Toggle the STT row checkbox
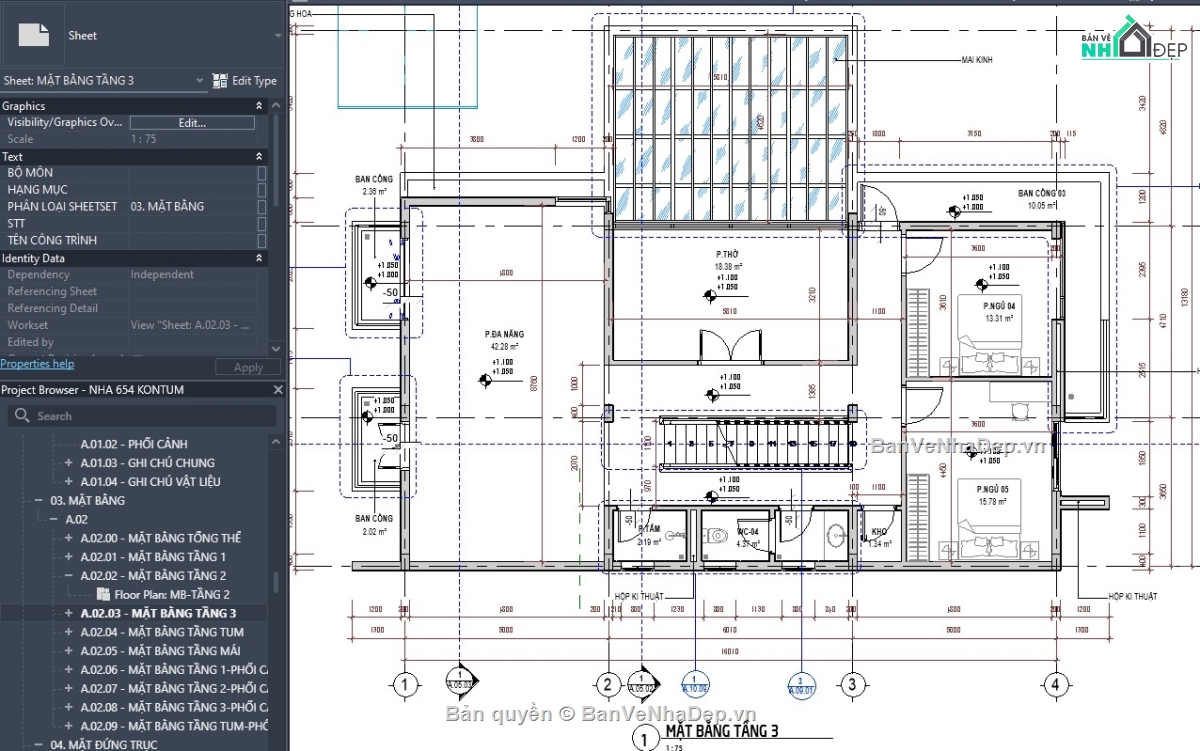1200x751 pixels. coord(262,224)
